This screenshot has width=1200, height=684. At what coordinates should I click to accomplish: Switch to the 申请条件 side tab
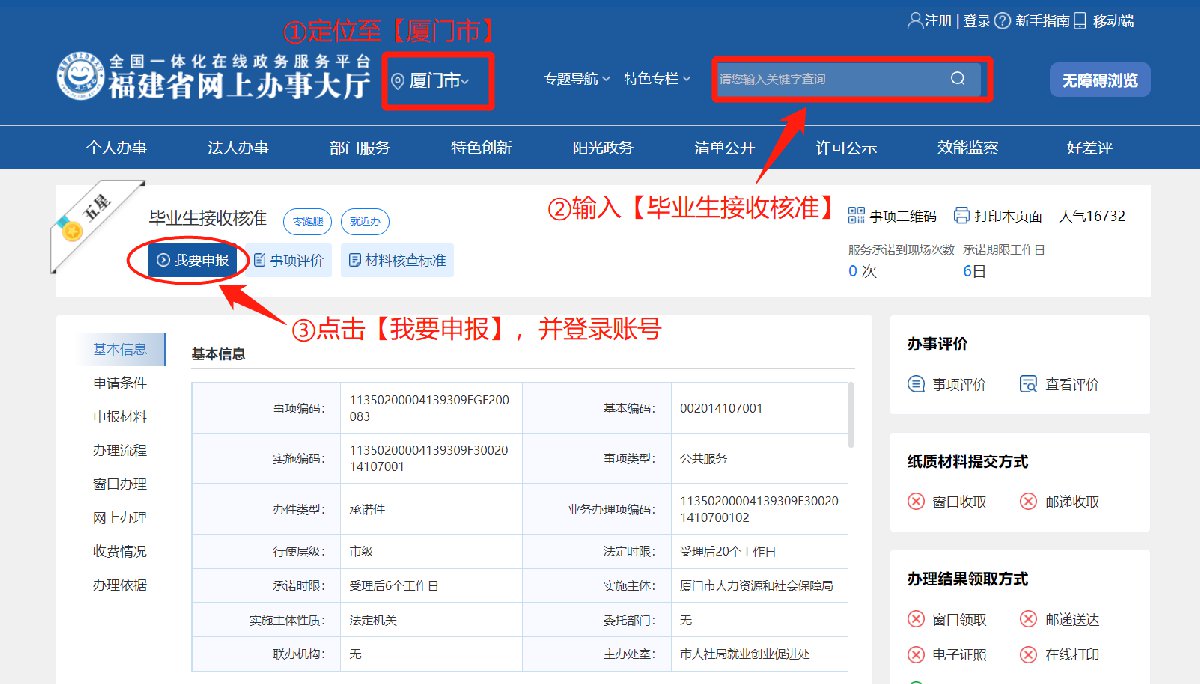click(120, 383)
